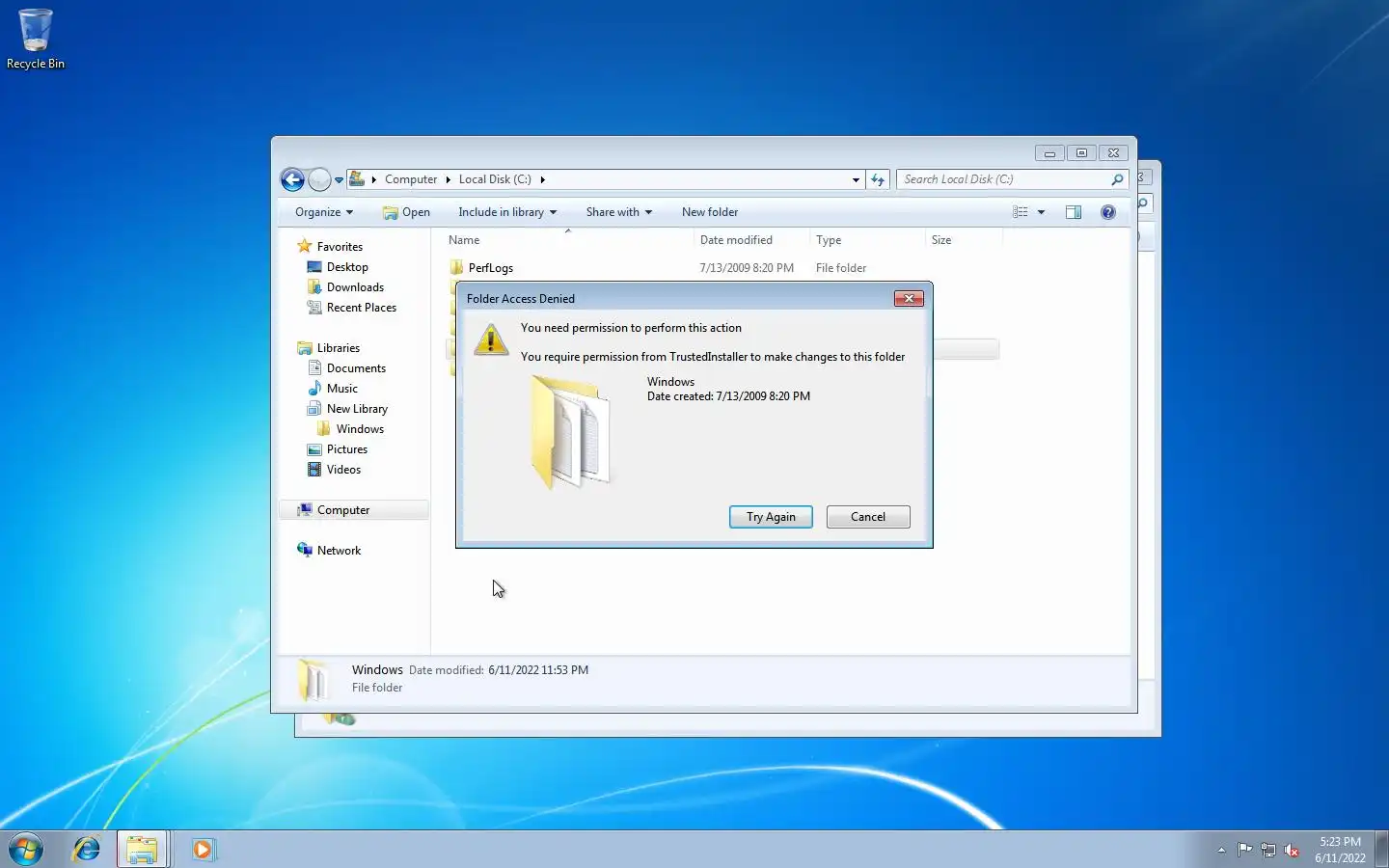Open the Share with menu

[619, 212]
